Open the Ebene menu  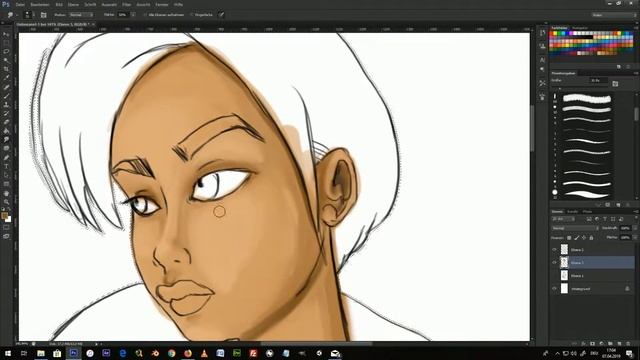(x=73, y=4)
